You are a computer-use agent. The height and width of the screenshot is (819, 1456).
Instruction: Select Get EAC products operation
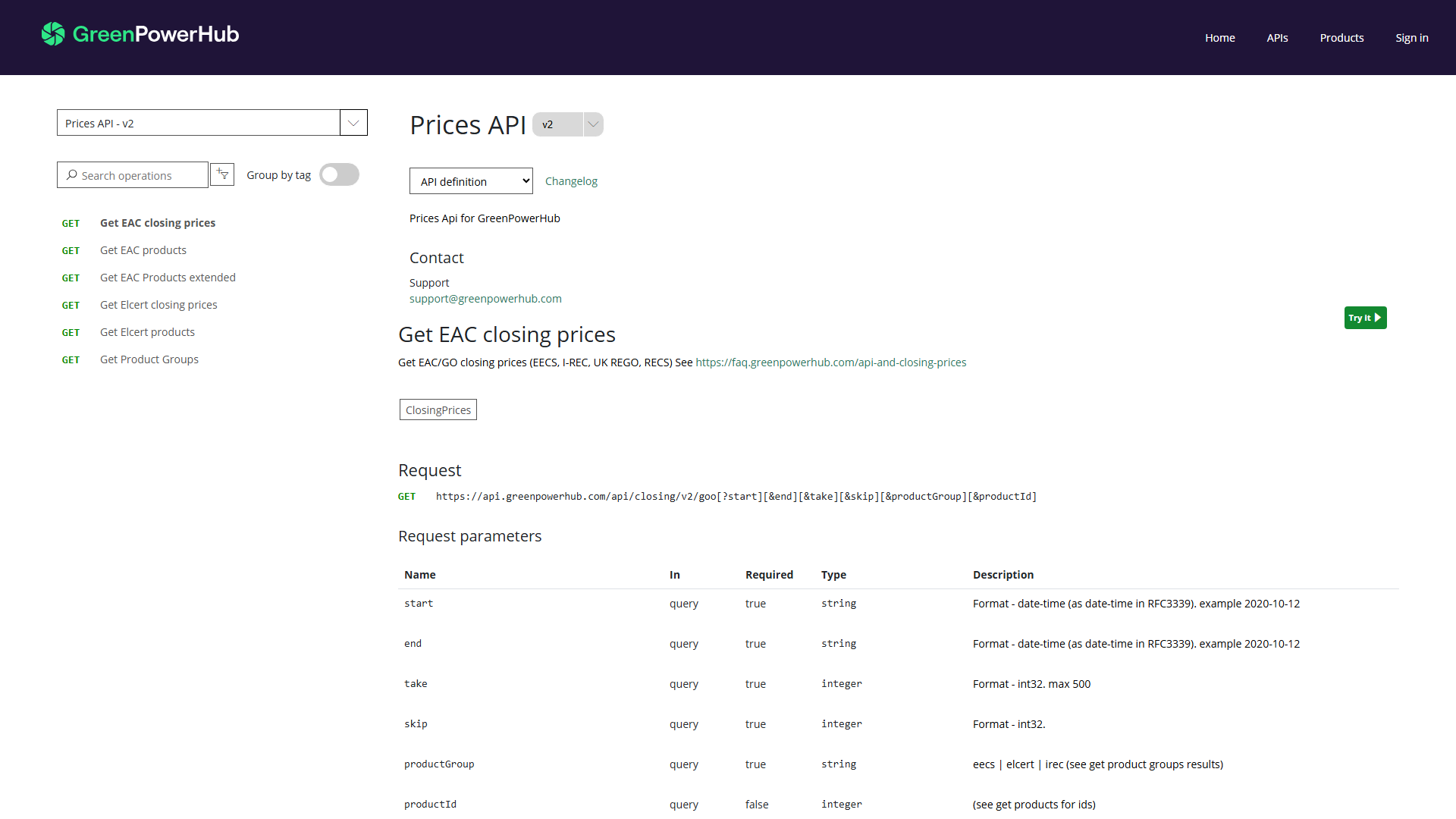pos(143,250)
